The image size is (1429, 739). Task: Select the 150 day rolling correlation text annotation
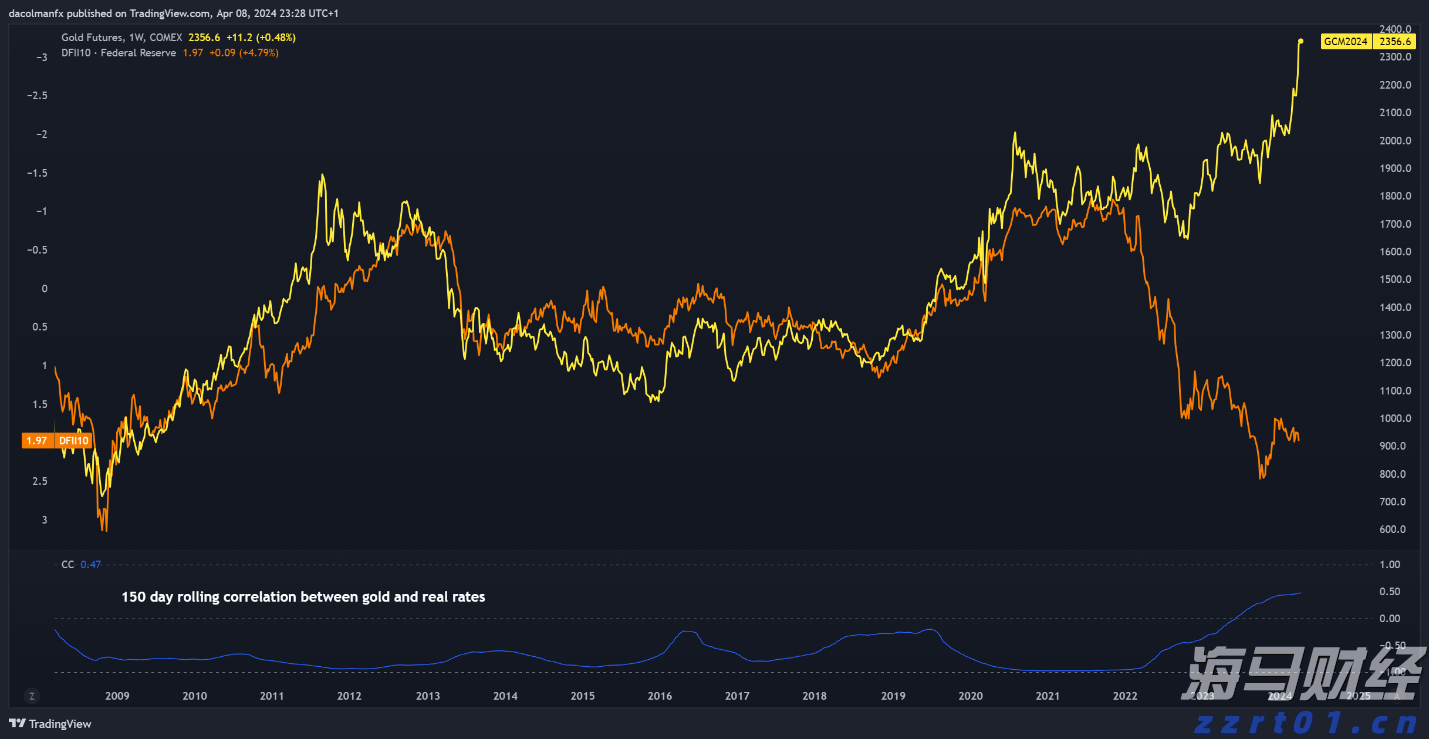[303, 597]
